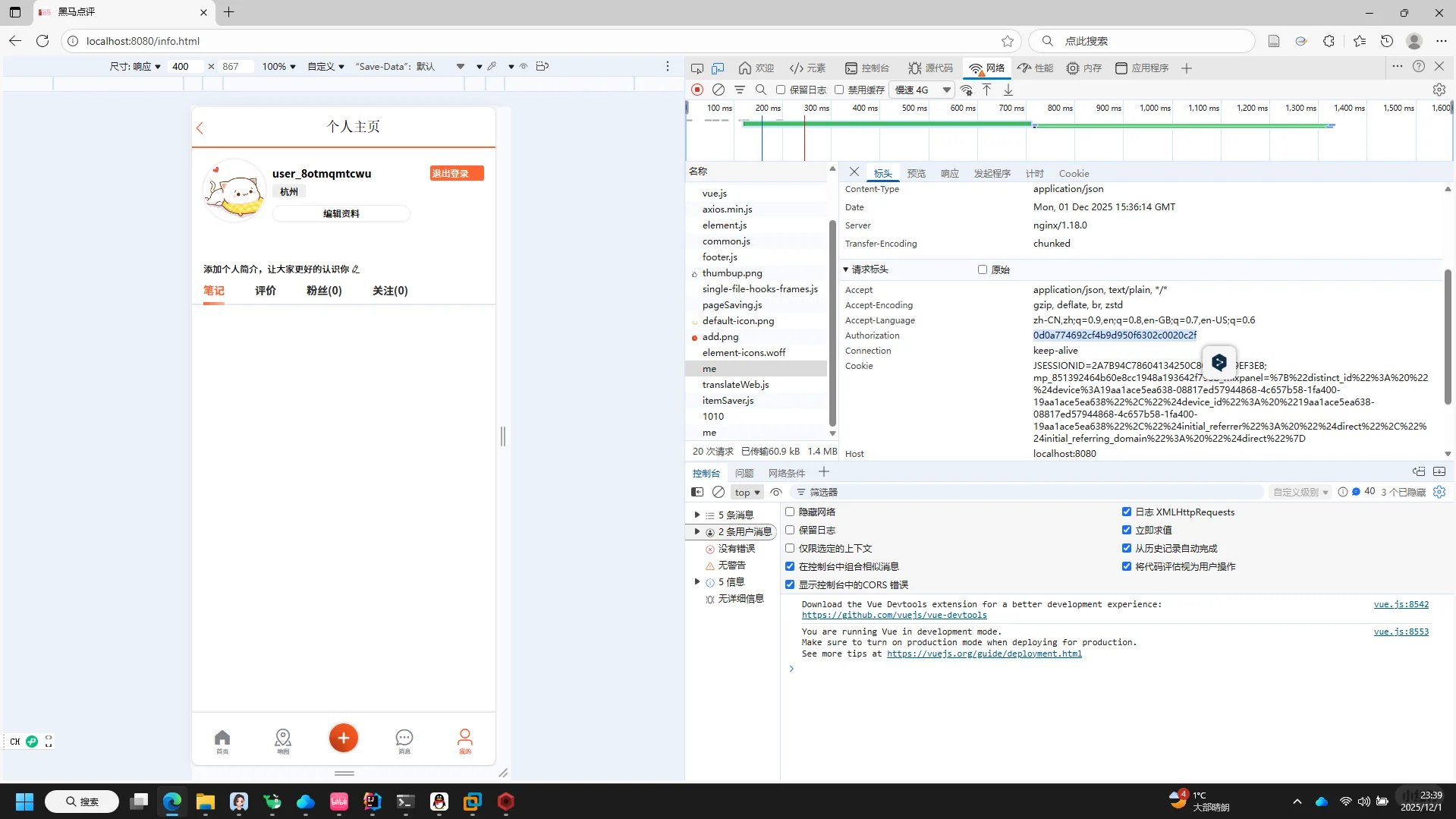Uncheck 日志 XMLHttpRequests option

[1127, 512]
